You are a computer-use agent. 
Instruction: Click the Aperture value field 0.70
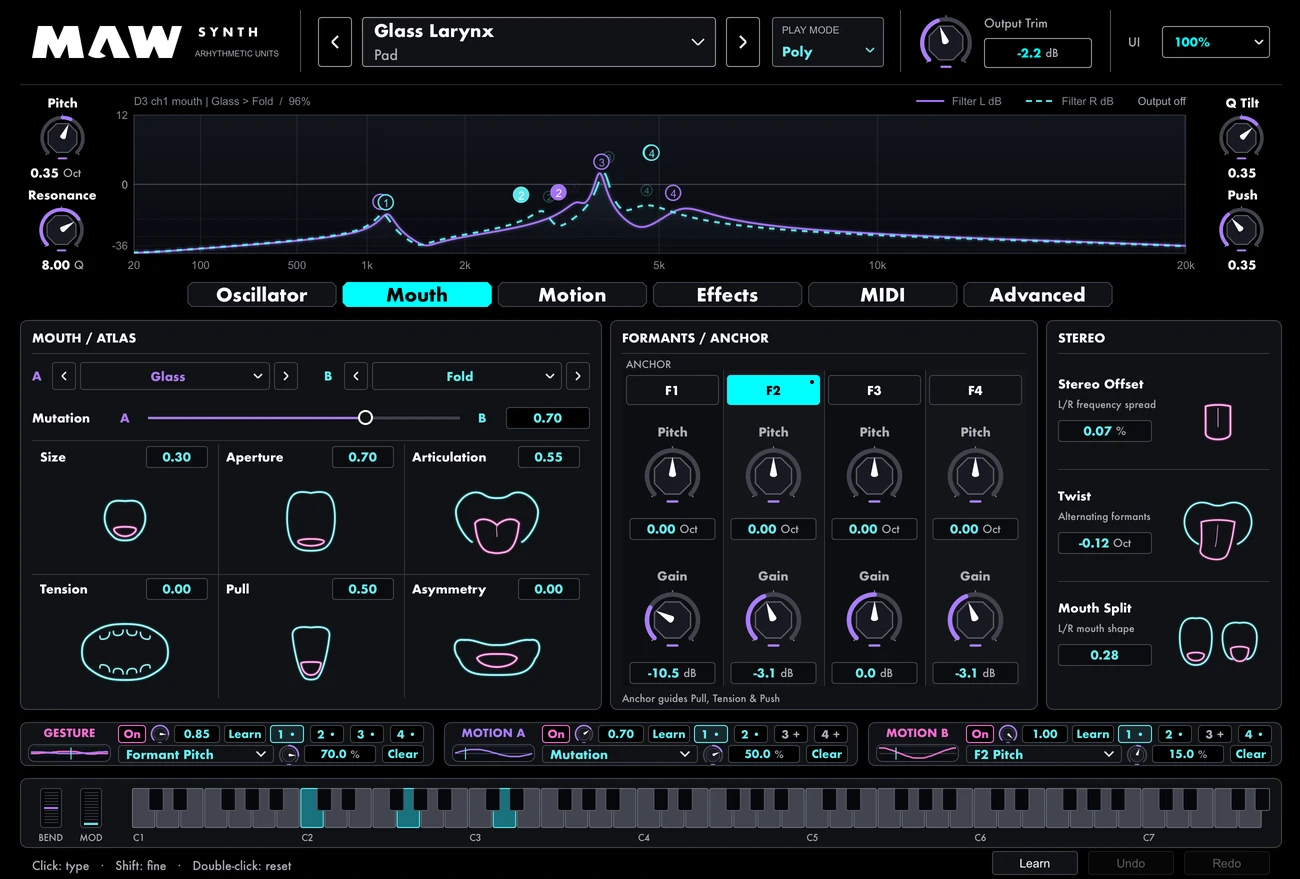coord(363,457)
